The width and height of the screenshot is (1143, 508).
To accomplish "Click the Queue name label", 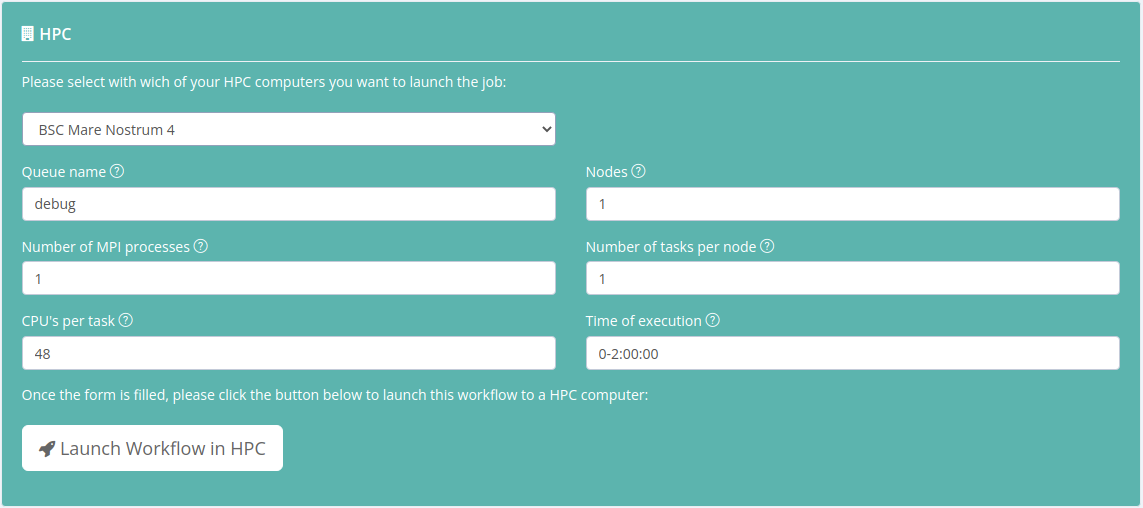I will [x=64, y=172].
